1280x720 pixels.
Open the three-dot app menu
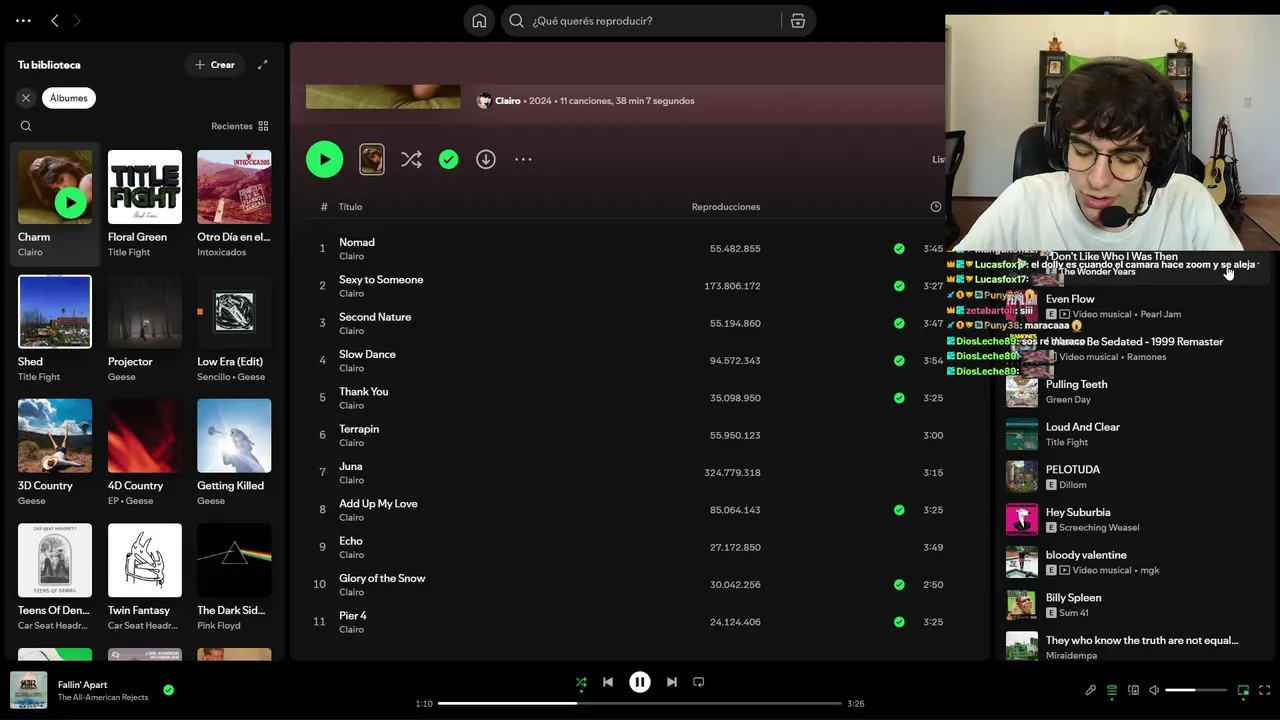[23, 20]
